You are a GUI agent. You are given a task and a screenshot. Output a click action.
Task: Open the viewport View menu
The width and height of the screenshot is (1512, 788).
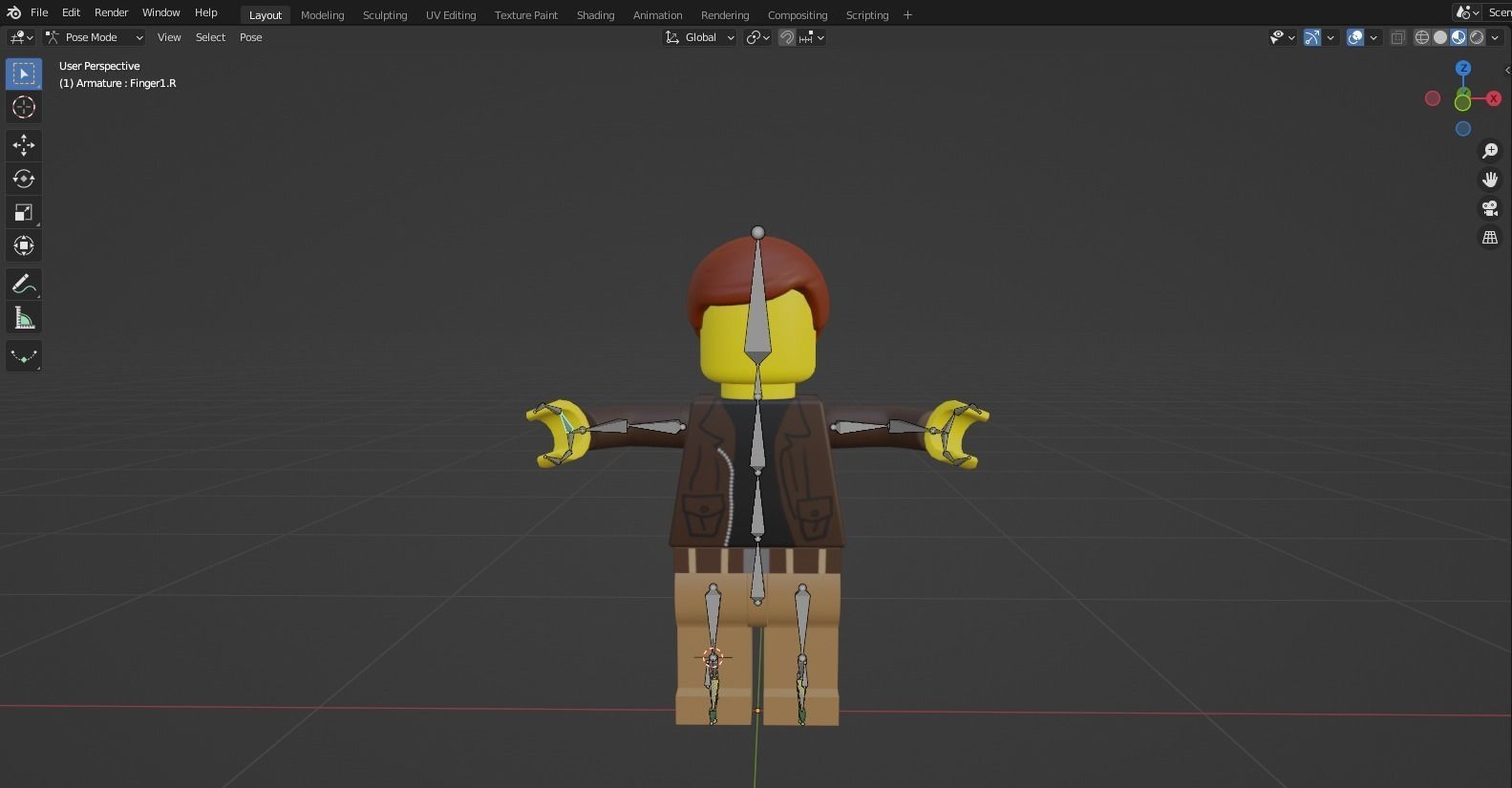[169, 37]
